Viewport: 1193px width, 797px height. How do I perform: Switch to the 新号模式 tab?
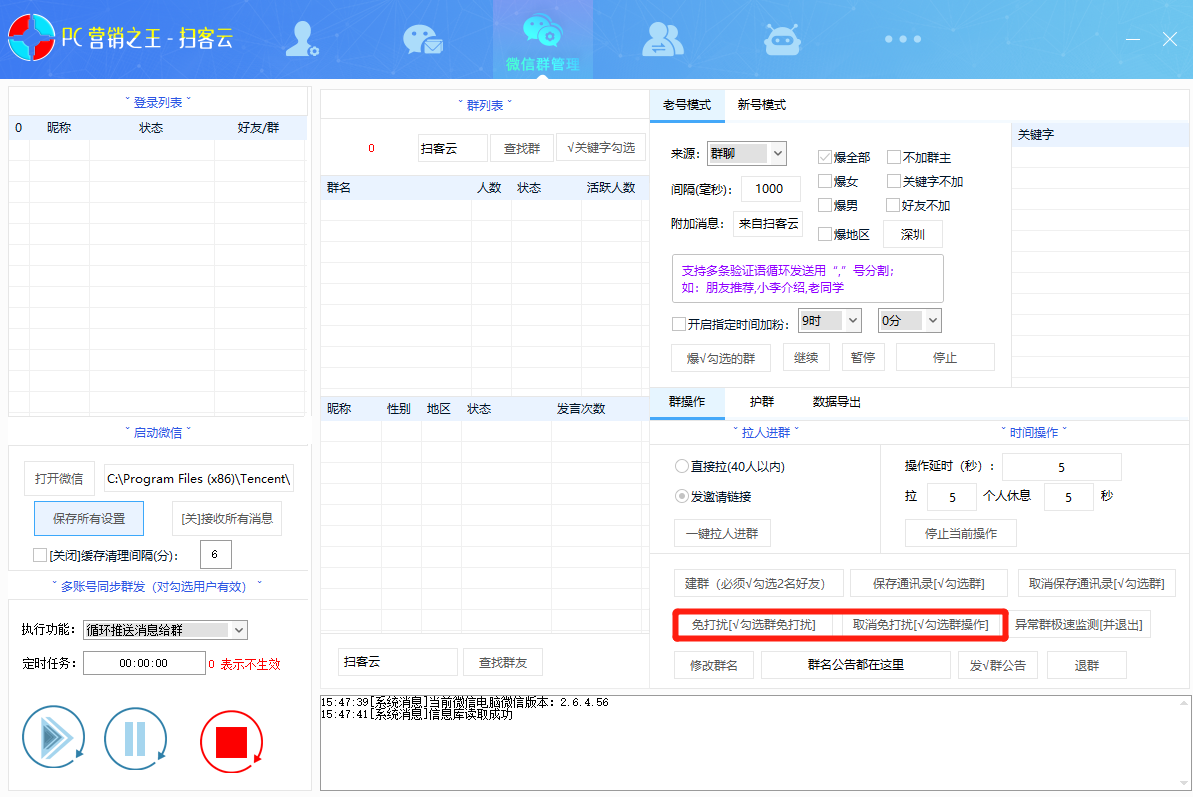click(762, 105)
